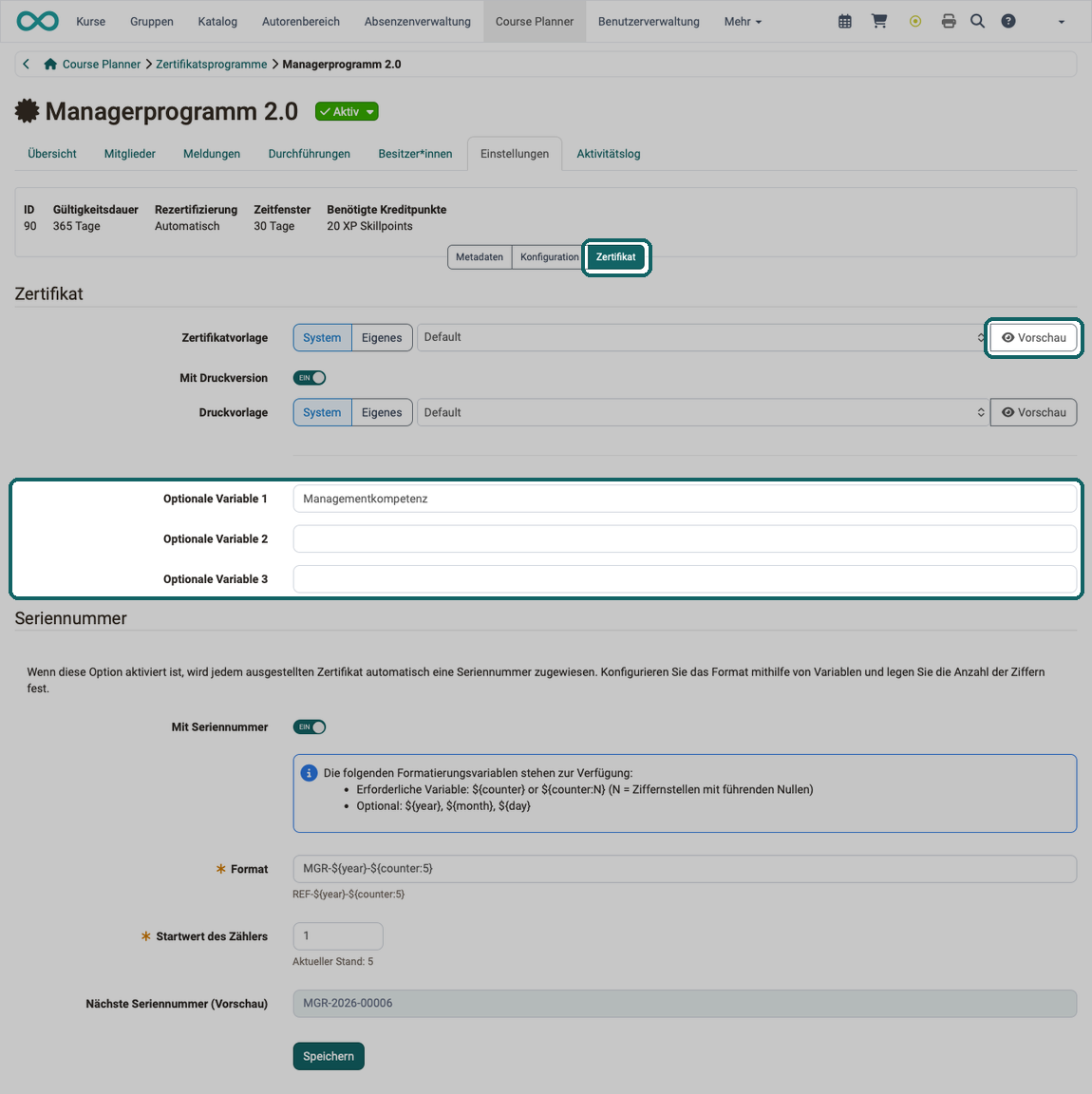
Task: Open the shopping cart icon
Action: (879, 21)
